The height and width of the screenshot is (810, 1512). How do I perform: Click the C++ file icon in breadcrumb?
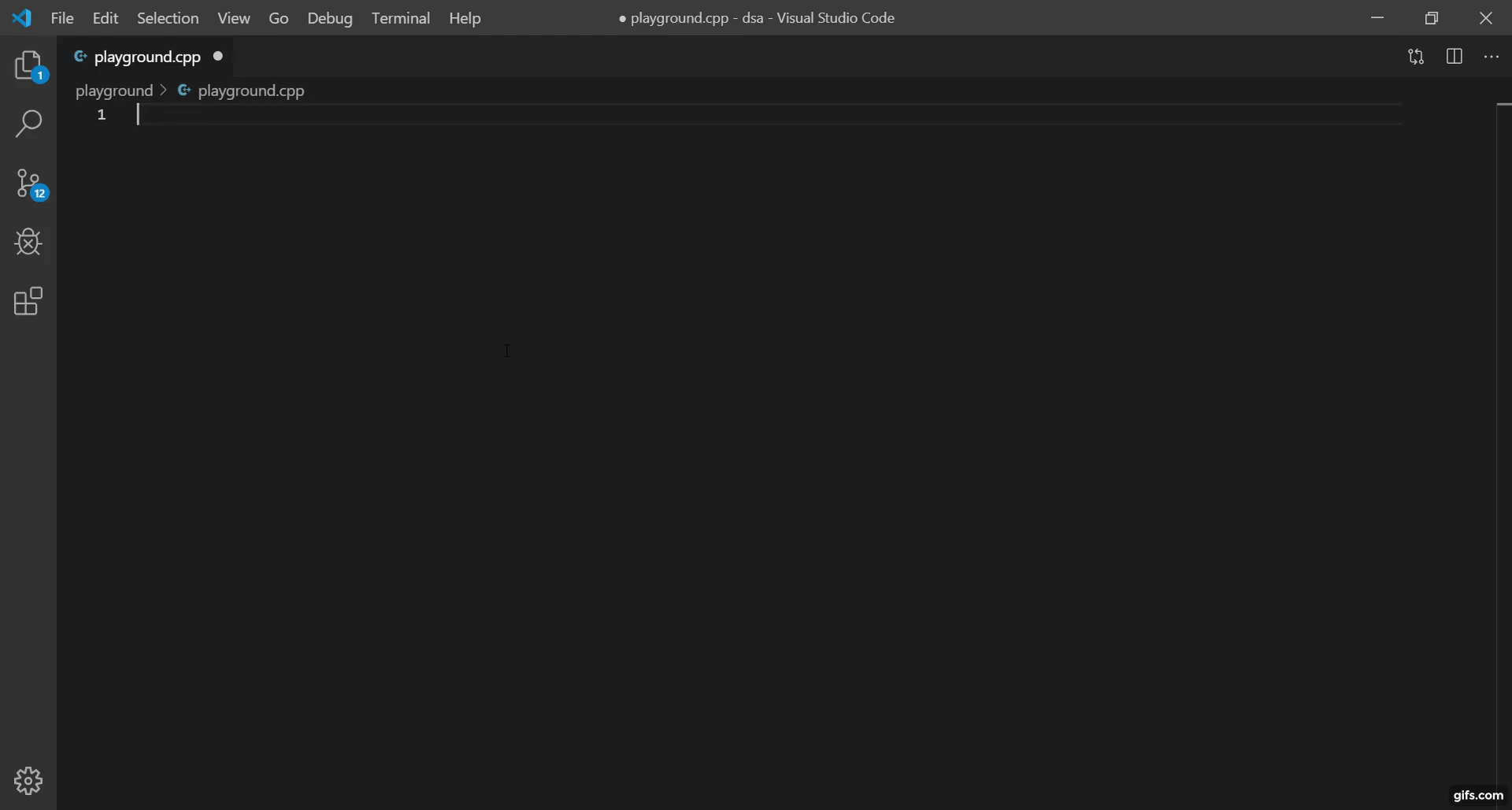[x=183, y=91]
